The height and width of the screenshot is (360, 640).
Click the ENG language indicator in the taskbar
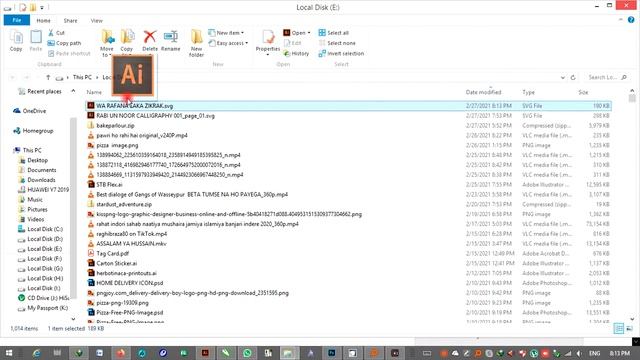tap(595, 353)
